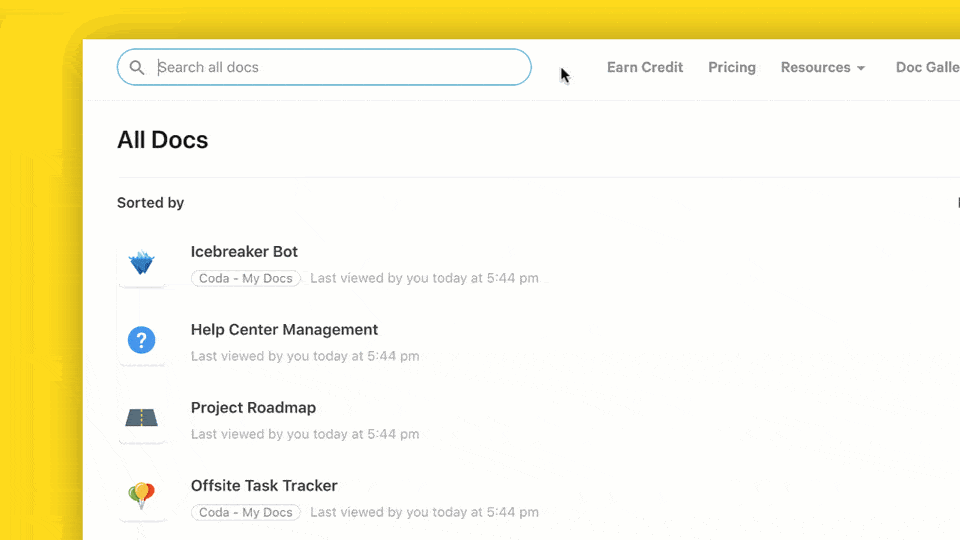Go to the Pricing page
Image resolution: width=960 pixels, height=540 pixels.
pyautogui.click(x=732, y=67)
